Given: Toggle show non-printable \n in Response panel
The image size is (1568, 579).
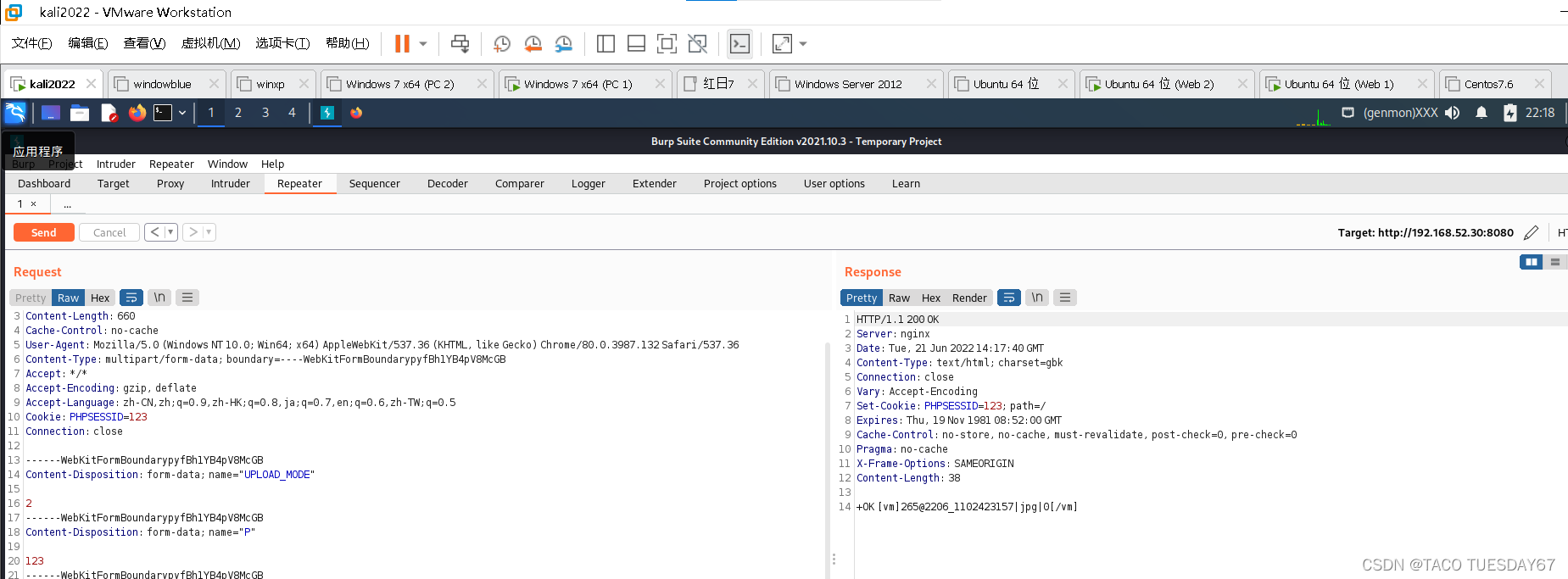Looking at the screenshot, I should coord(1037,298).
